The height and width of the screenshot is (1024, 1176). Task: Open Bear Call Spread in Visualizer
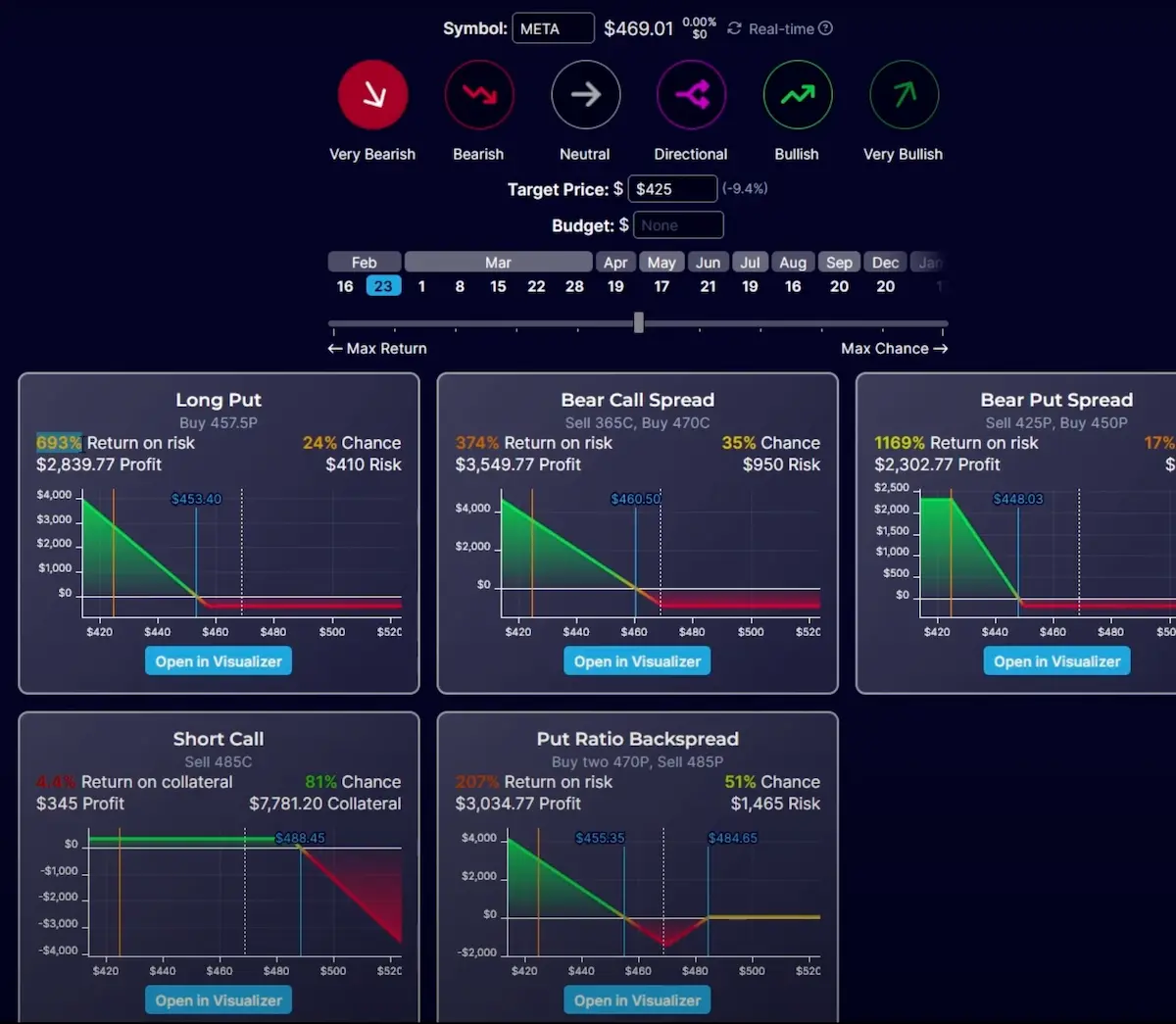point(637,661)
